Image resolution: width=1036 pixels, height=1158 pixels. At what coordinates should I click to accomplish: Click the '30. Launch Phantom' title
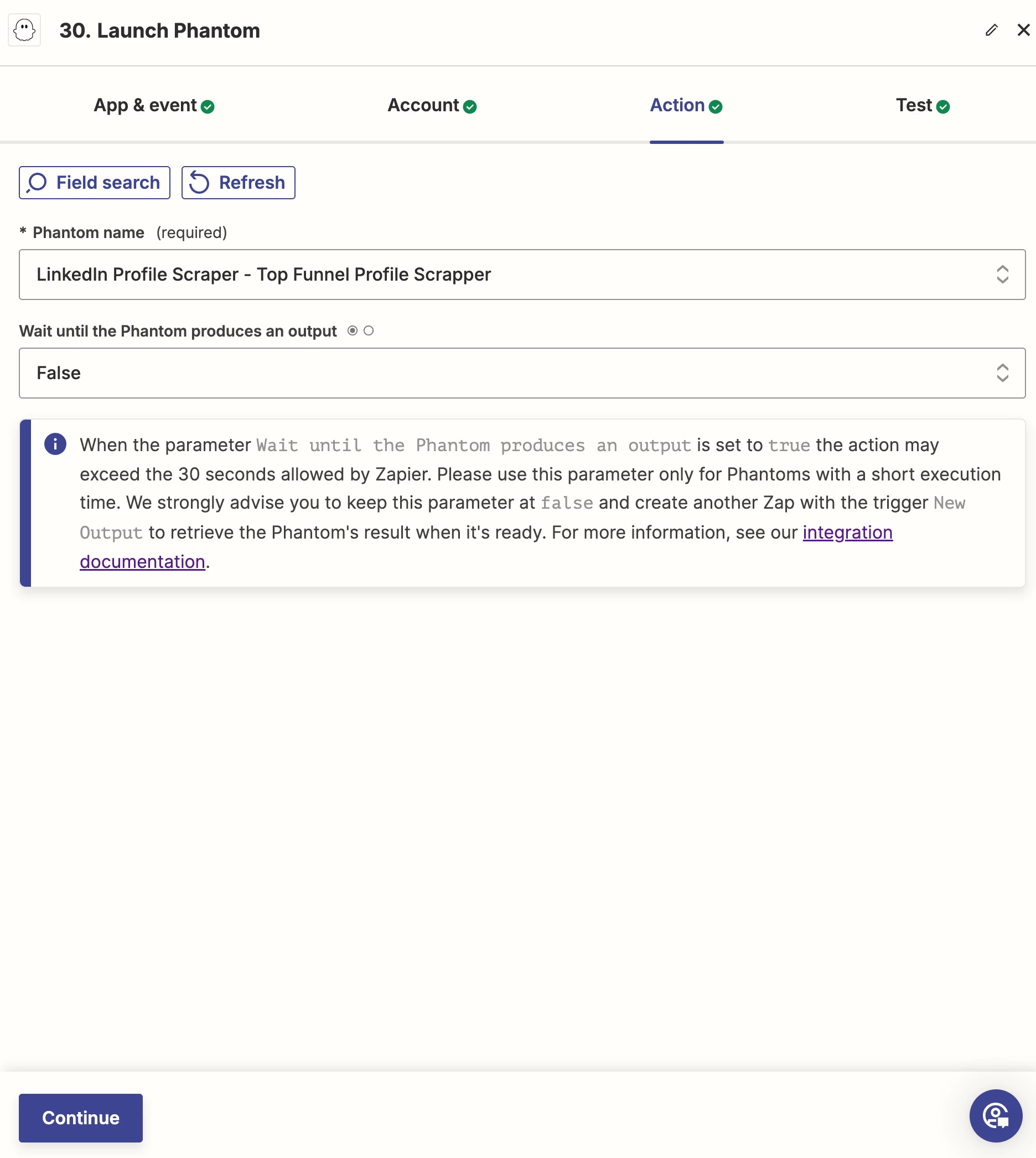click(x=159, y=31)
